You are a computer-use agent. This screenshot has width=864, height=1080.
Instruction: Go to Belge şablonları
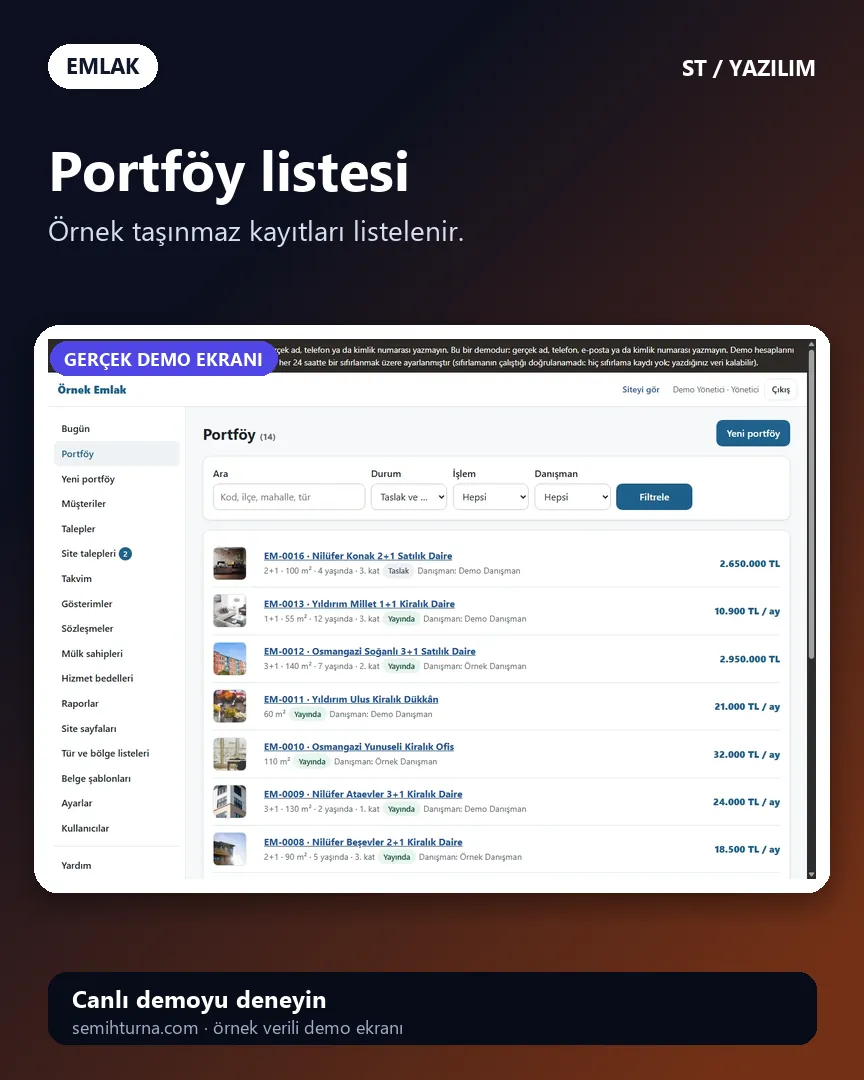96,778
